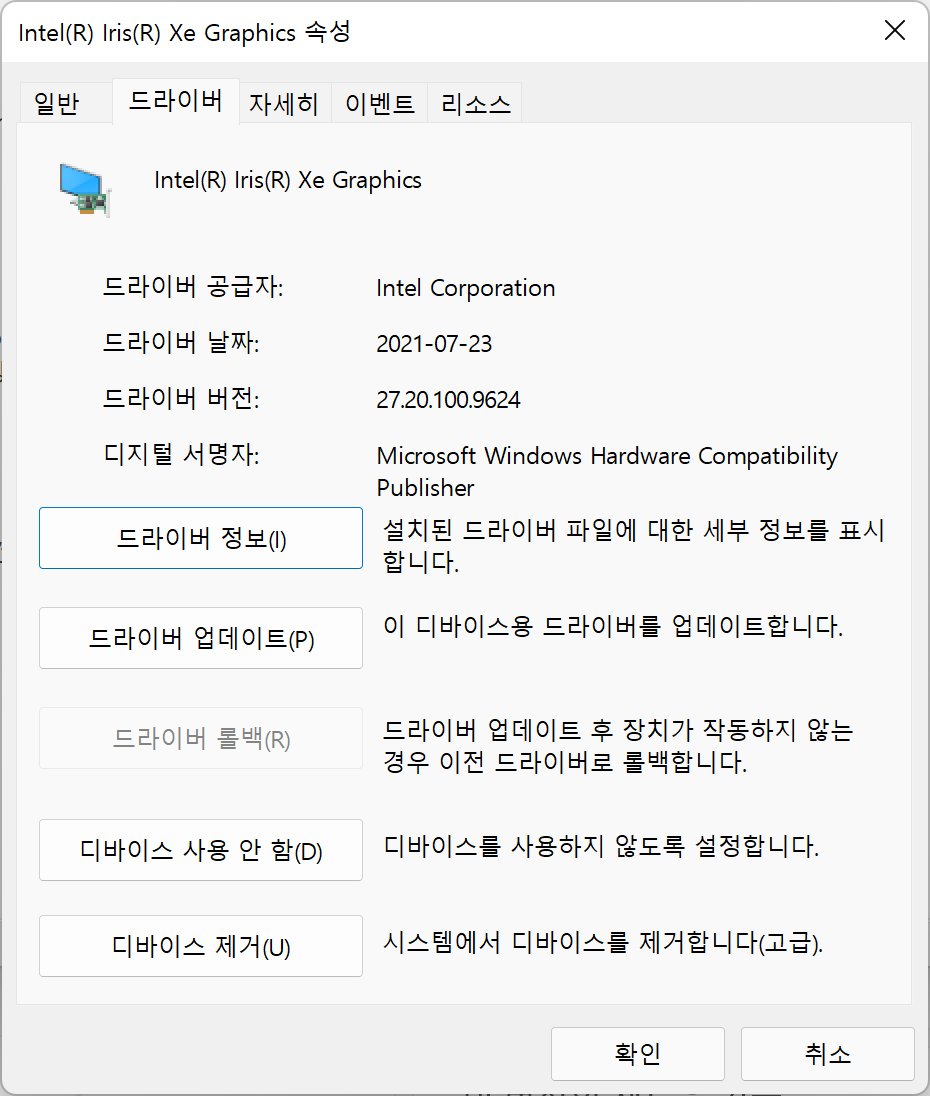Viewport: 930px width, 1096px height.
Task: Click the 드라이버 정보(I) button
Action: tap(201, 538)
